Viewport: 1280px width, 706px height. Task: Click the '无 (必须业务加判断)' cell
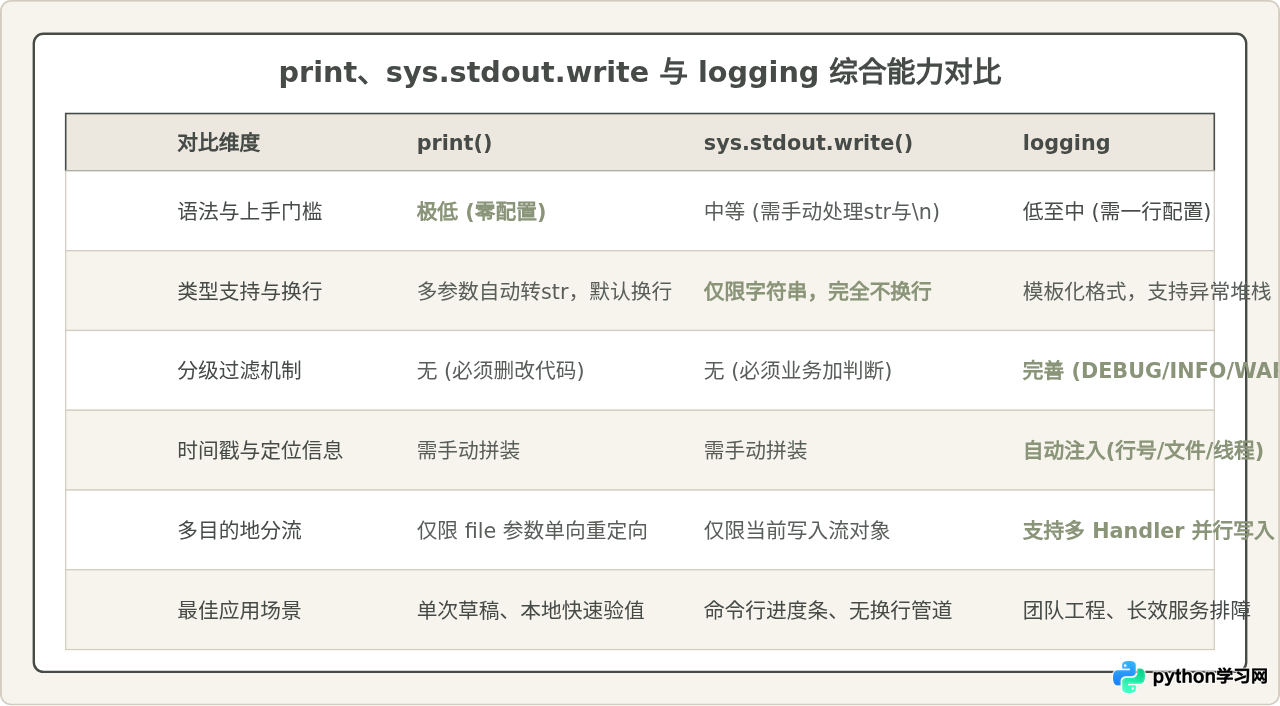coord(798,371)
